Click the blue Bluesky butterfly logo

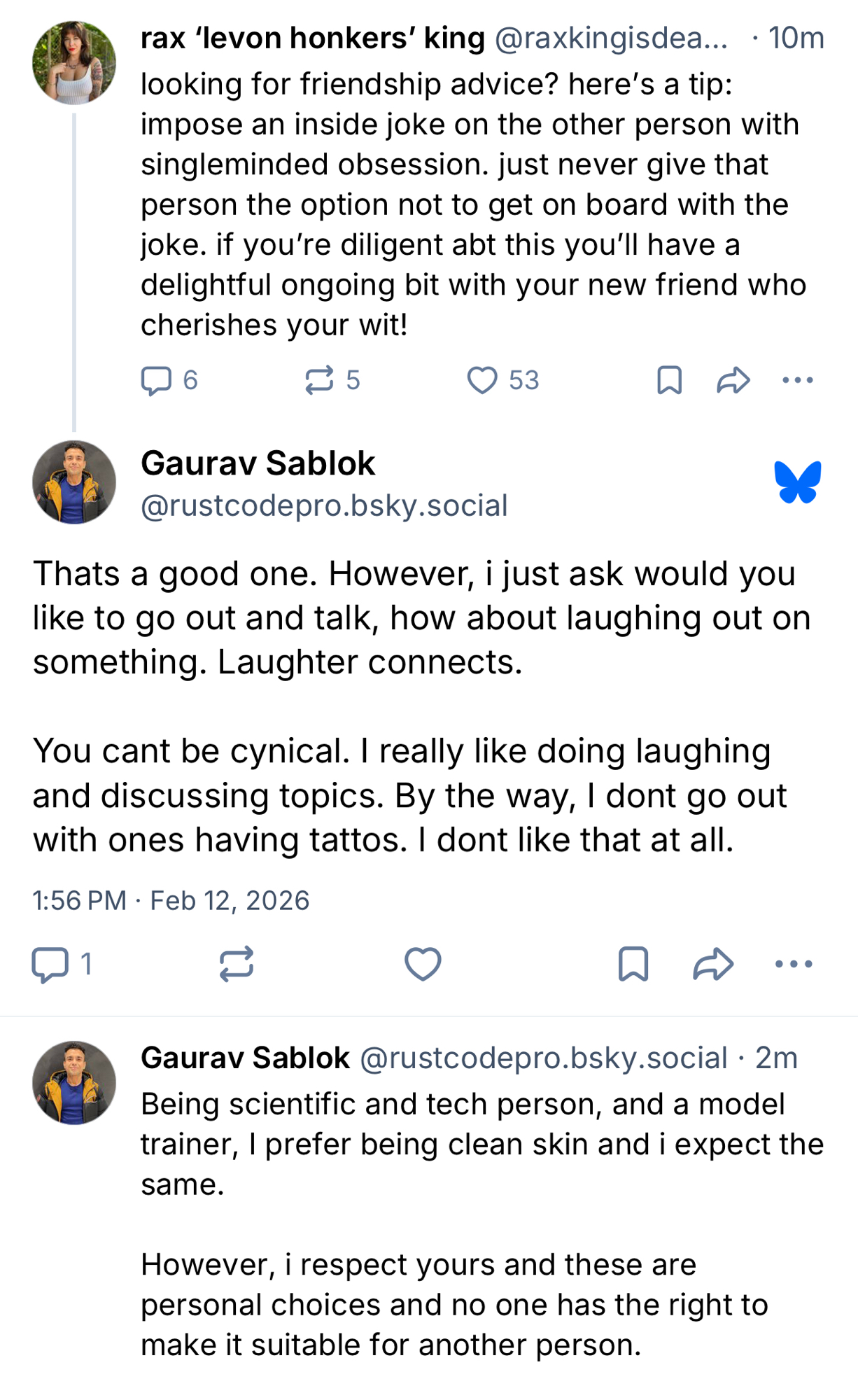point(797,482)
